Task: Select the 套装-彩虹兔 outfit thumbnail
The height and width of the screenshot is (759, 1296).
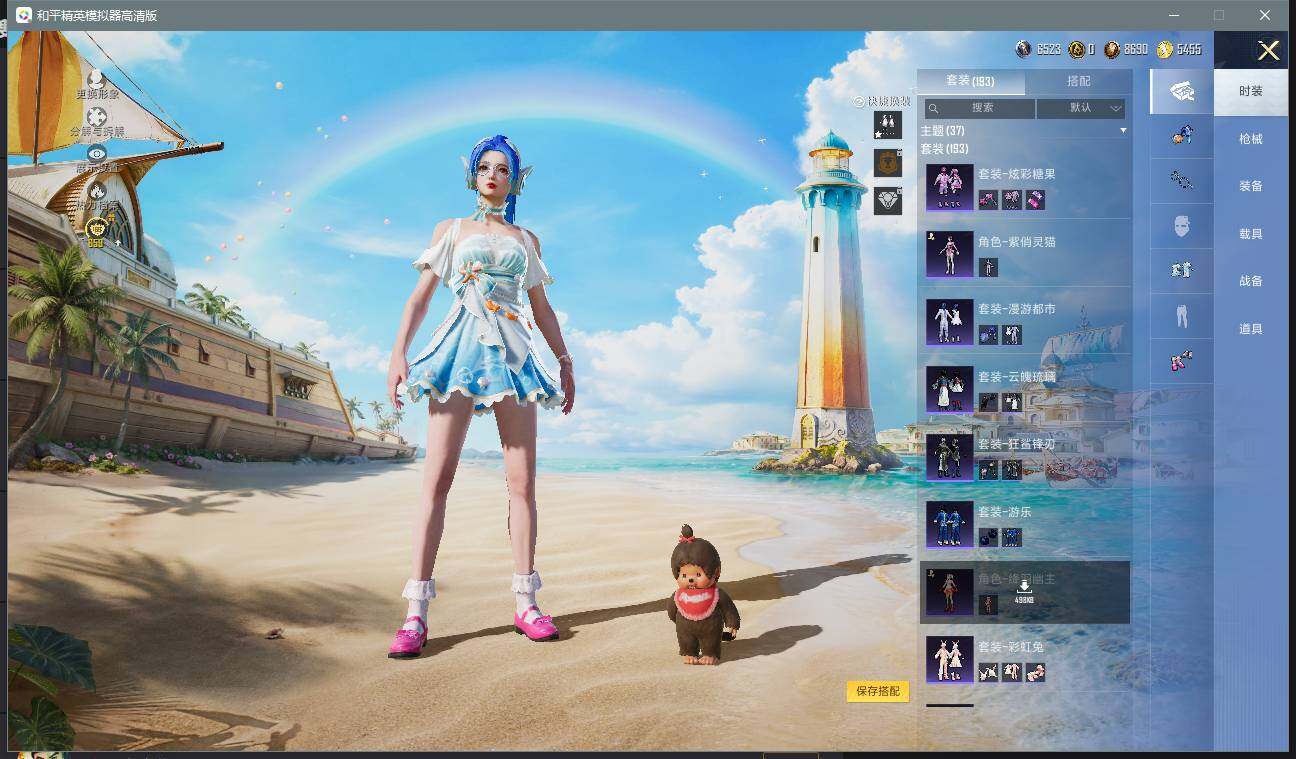Action: point(949,659)
